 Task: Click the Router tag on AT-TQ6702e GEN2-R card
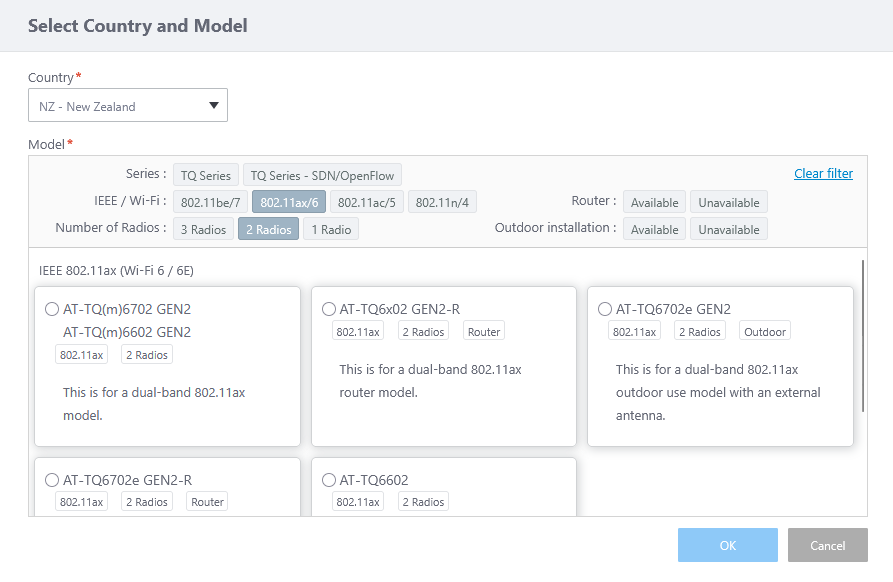point(207,502)
